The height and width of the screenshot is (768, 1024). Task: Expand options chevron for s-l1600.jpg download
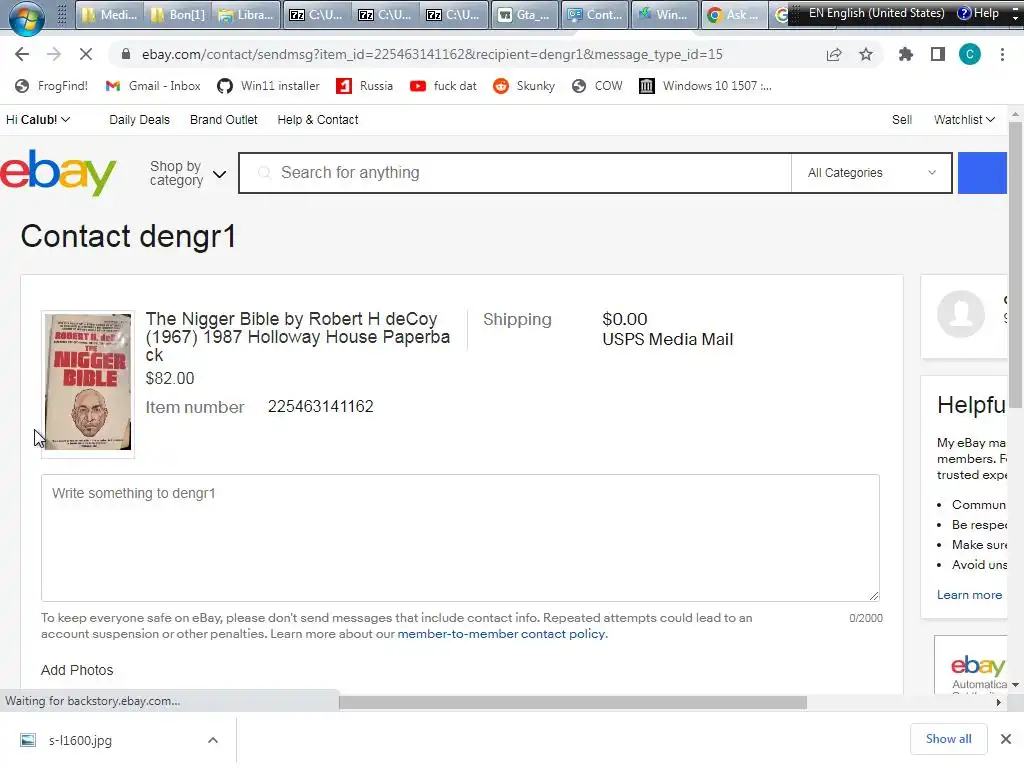(x=213, y=741)
